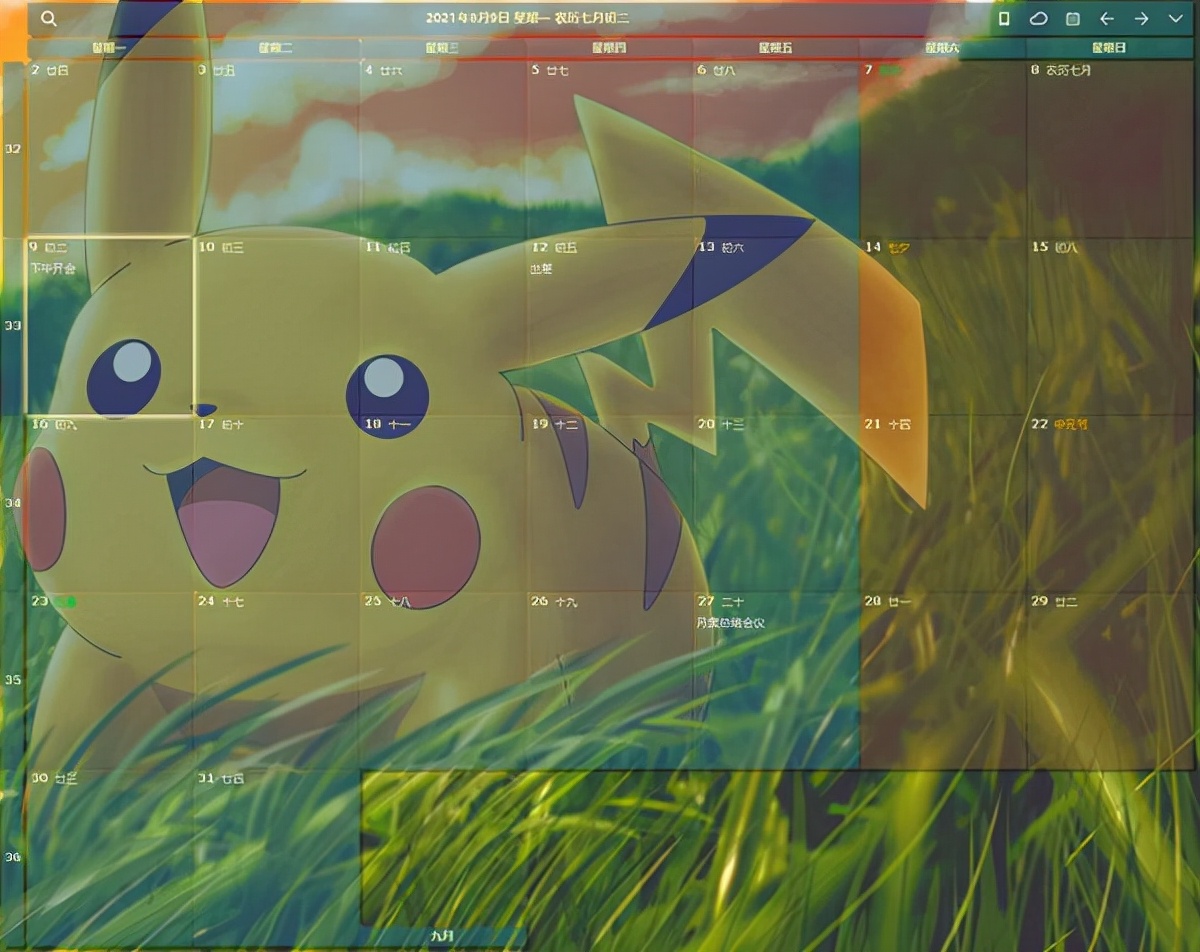Select day cell 20 十三

point(776,503)
